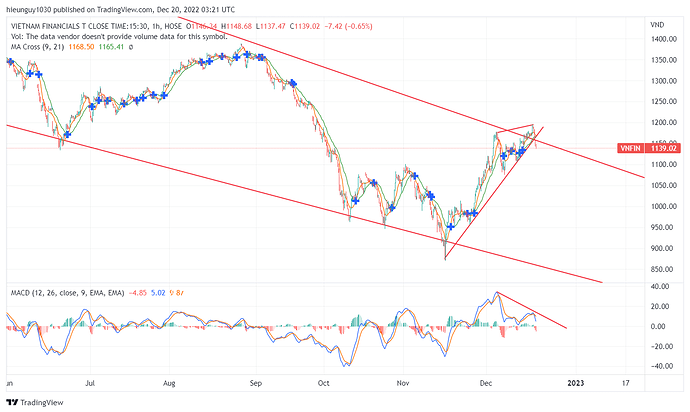The image size is (690, 412).
Task: Click the low value L1137.47 in header
Action: [x=271, y=26]
